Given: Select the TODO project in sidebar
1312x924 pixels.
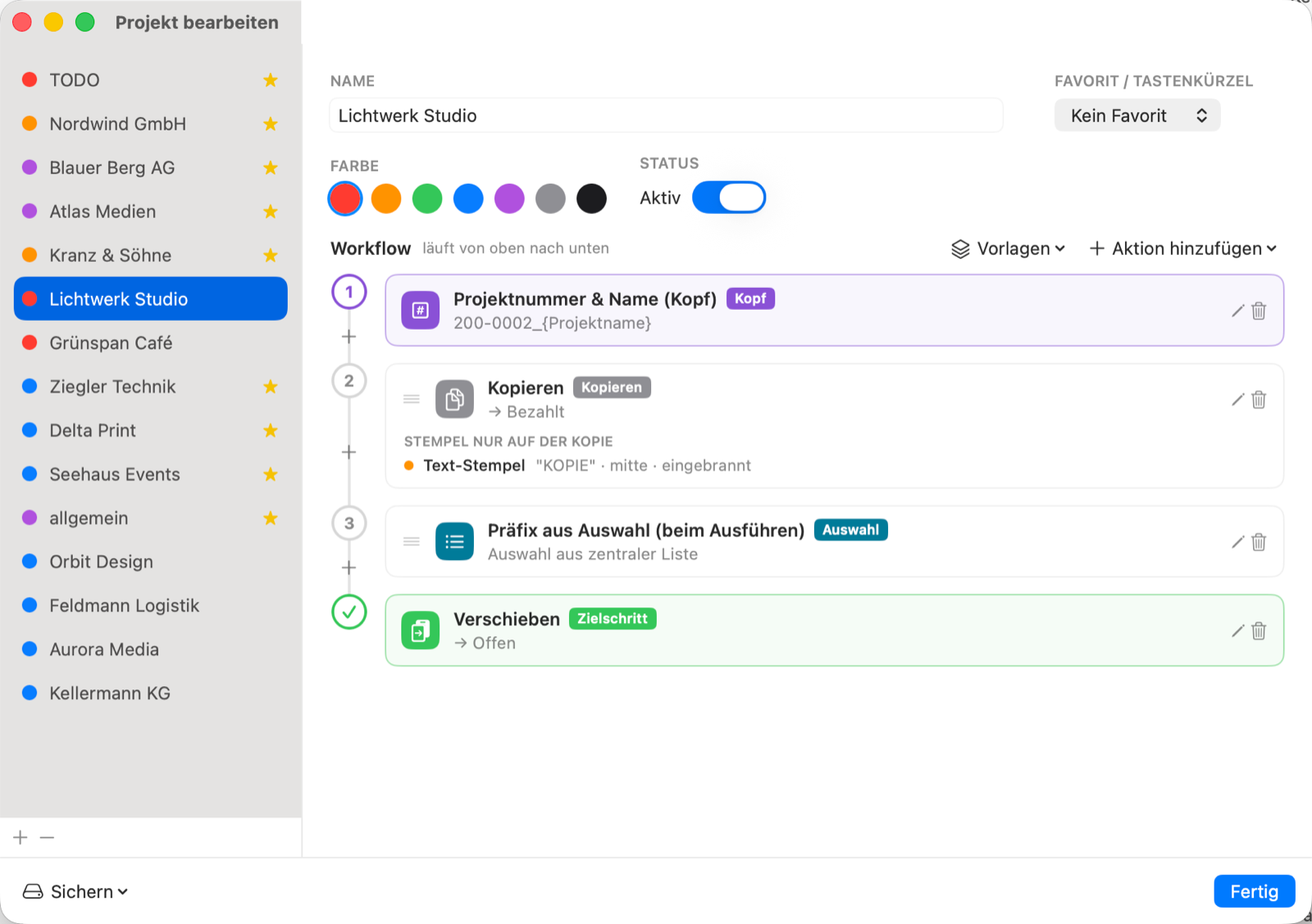Looking at the screenshot, I should [151, 80].
